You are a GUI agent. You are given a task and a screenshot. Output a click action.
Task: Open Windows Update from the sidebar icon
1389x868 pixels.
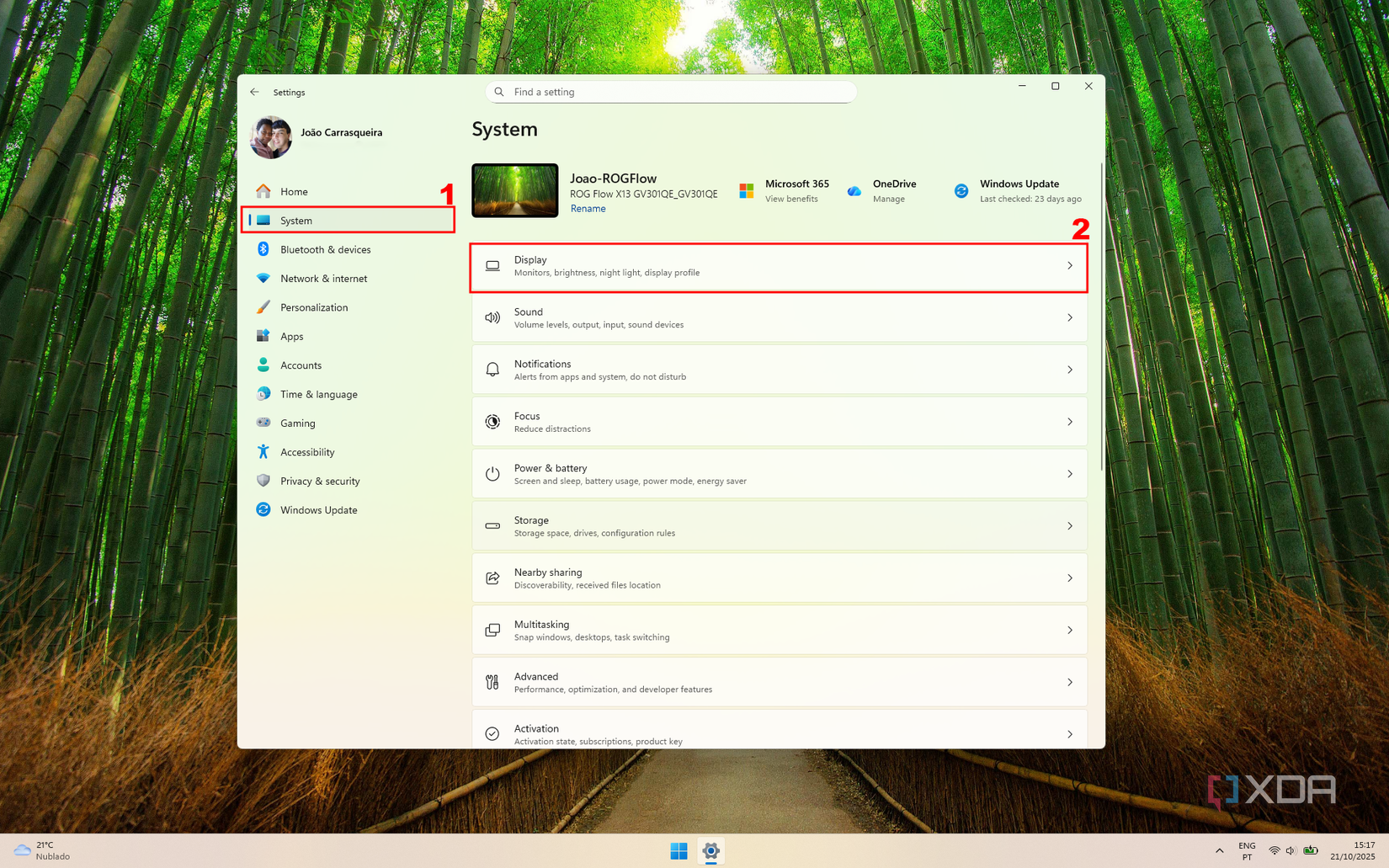click(265, 509)
